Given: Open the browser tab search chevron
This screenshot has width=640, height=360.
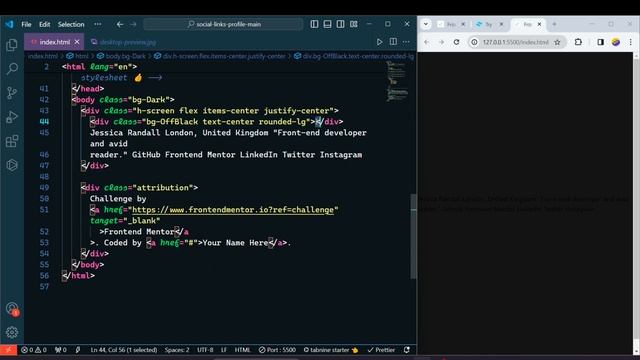Looking at the screenshot, I should pyautogui.click(x=426, y=24).
